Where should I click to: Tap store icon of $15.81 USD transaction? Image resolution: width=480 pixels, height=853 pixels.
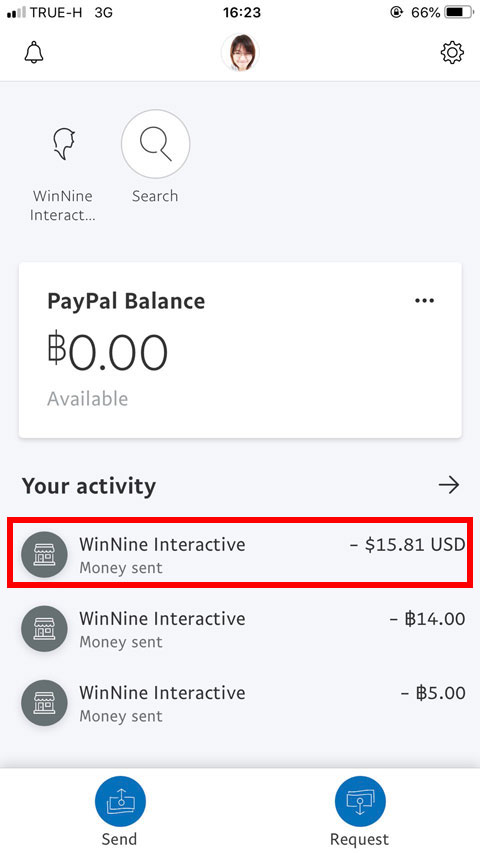pyautogui.click(x=44, y=555)
